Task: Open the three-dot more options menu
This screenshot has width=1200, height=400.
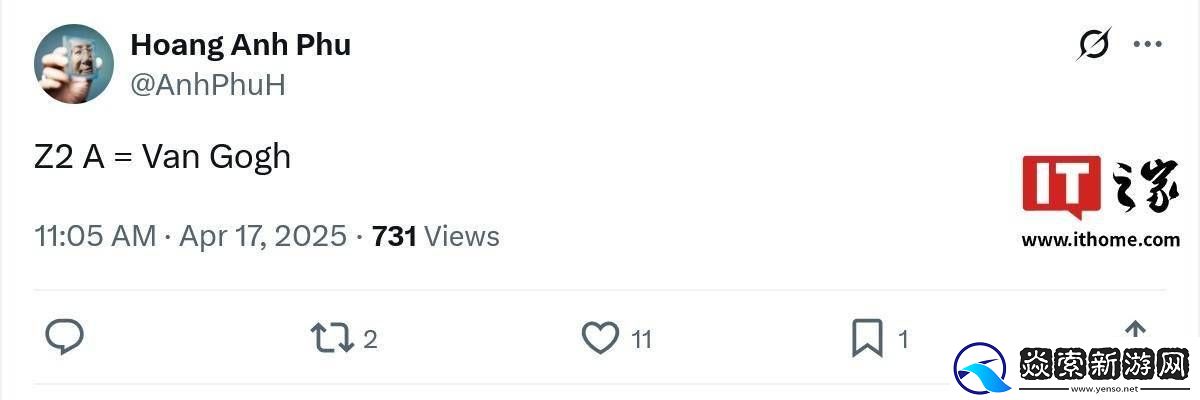Action: [1147, 45]
